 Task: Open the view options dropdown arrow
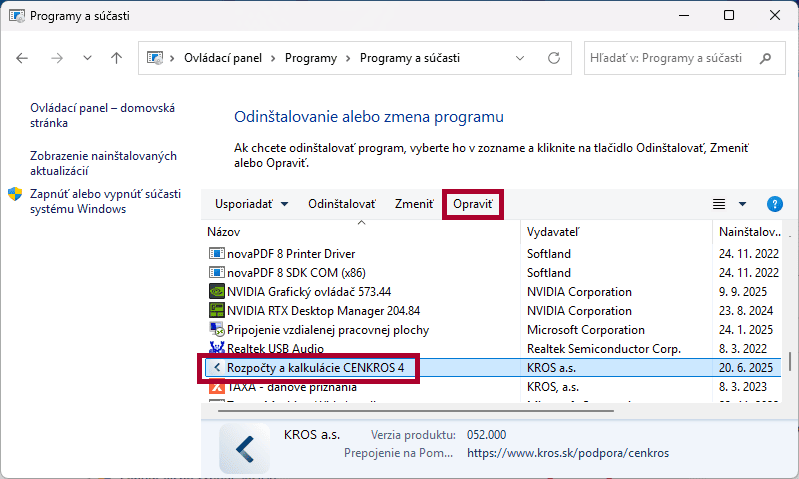coord(742,204)
